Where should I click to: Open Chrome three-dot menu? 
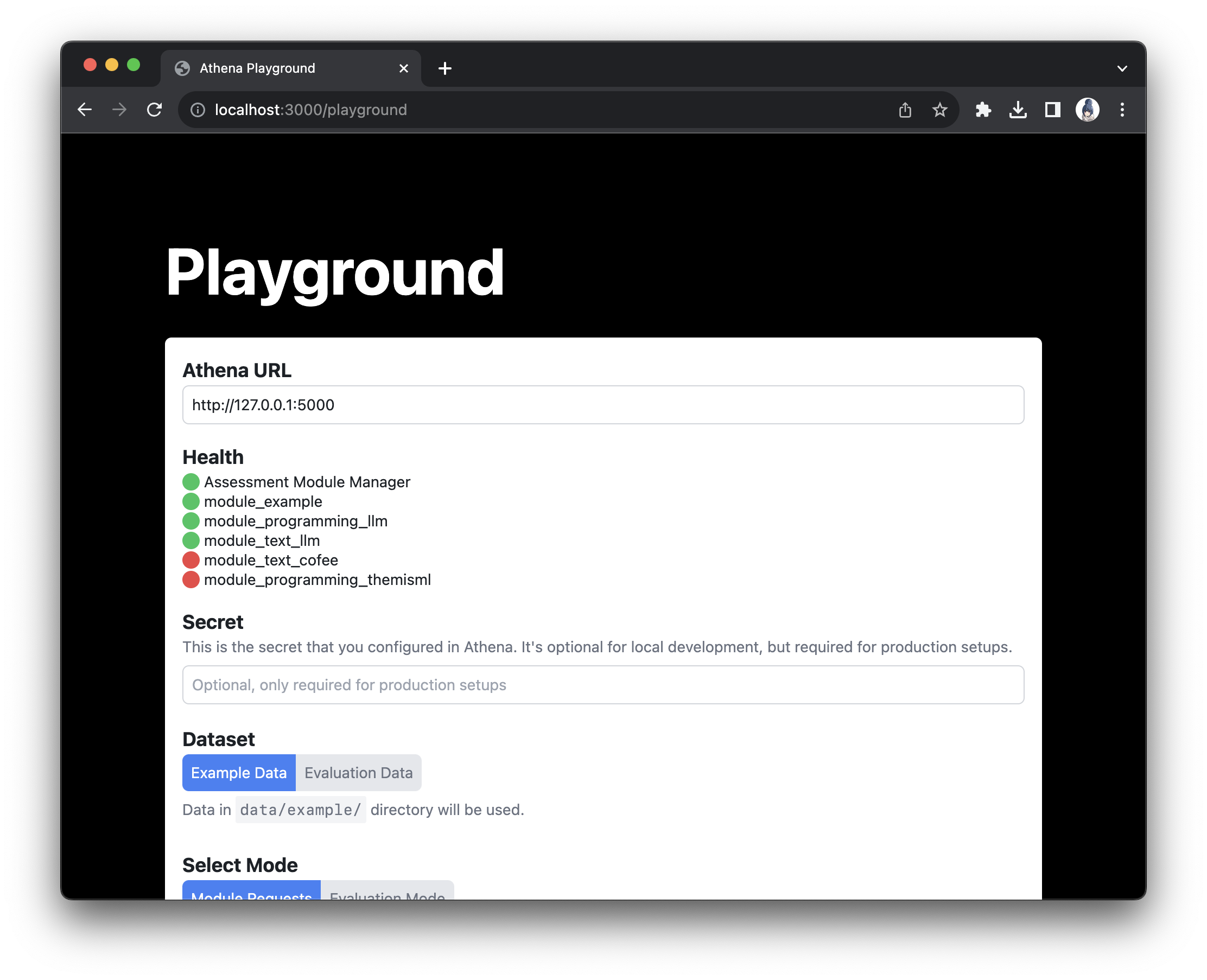click(x=1122, y=110)
